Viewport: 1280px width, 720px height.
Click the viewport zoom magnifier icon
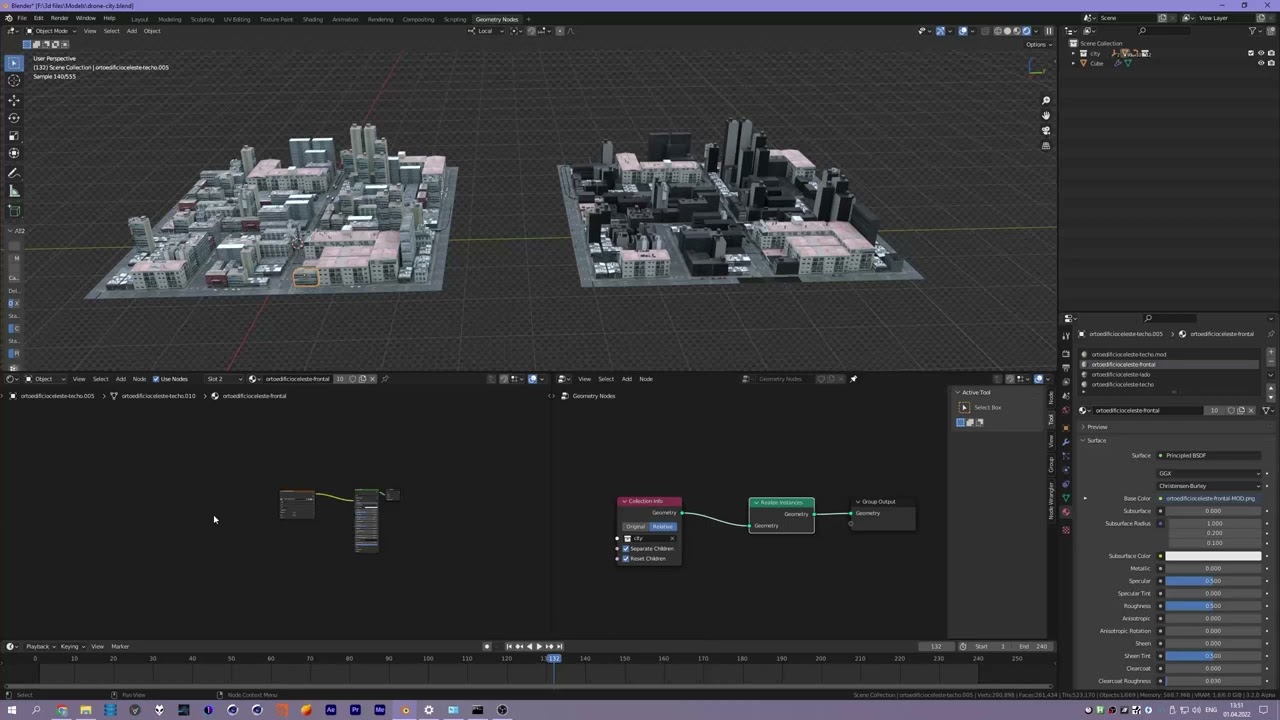[1046, 100]
